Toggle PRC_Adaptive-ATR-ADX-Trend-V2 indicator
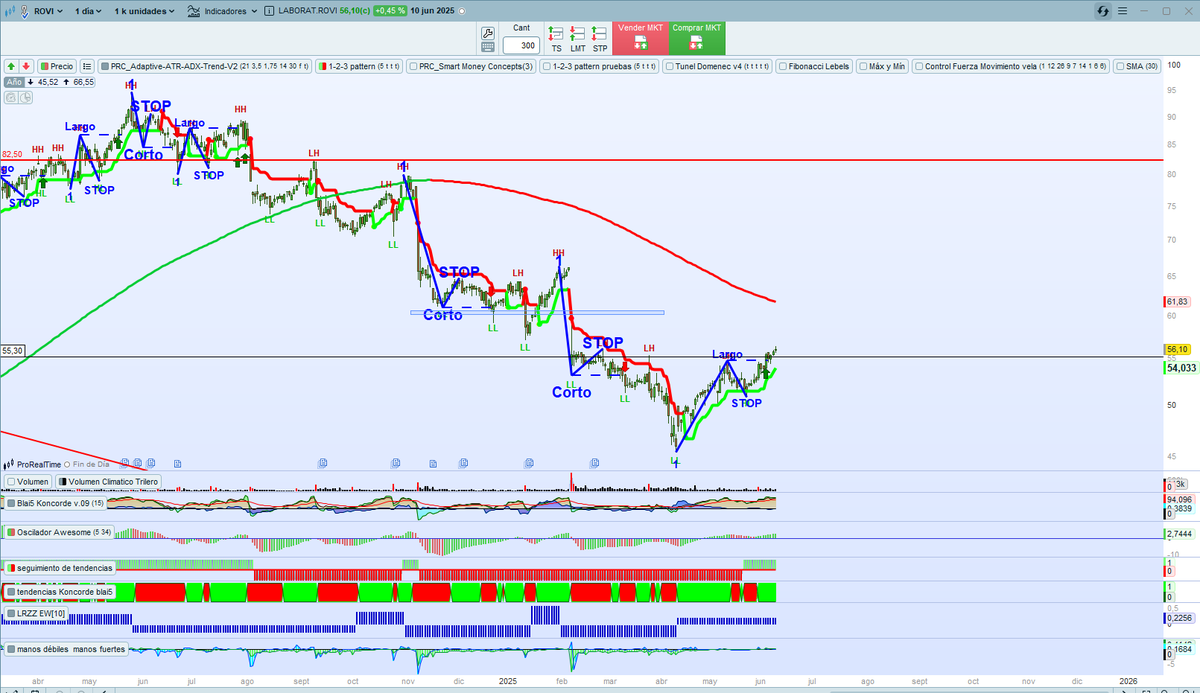Screen dimensions: 1200x693 (204, 67)
